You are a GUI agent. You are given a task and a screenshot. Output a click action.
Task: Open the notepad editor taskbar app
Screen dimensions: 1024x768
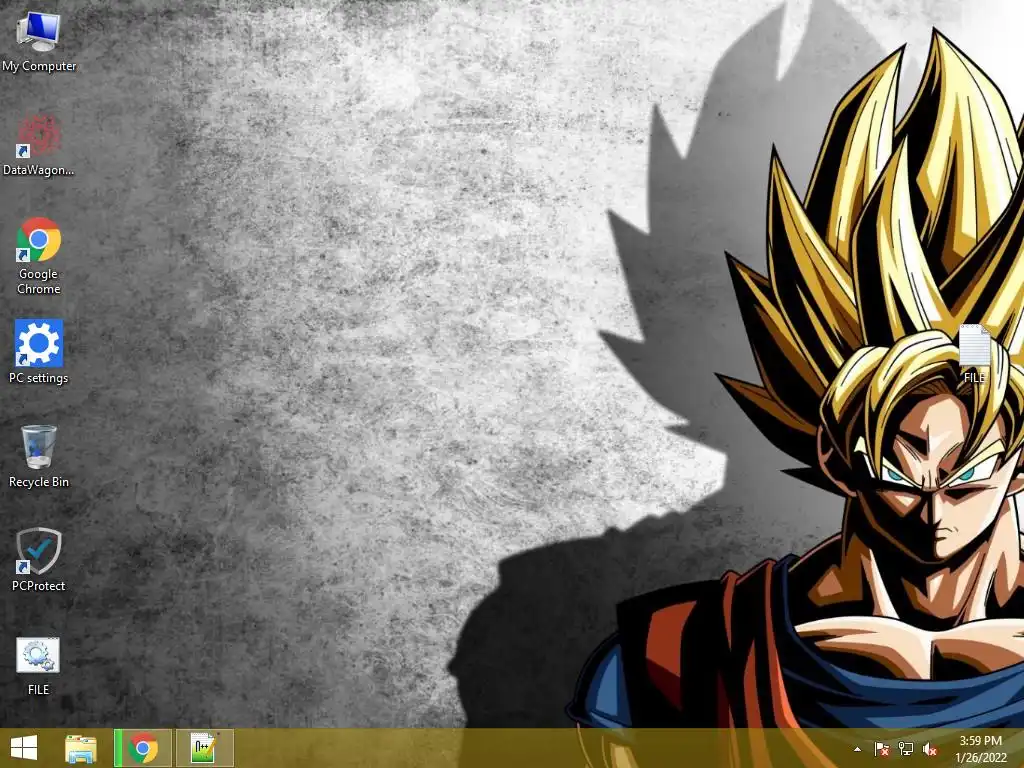pos(204,748)
